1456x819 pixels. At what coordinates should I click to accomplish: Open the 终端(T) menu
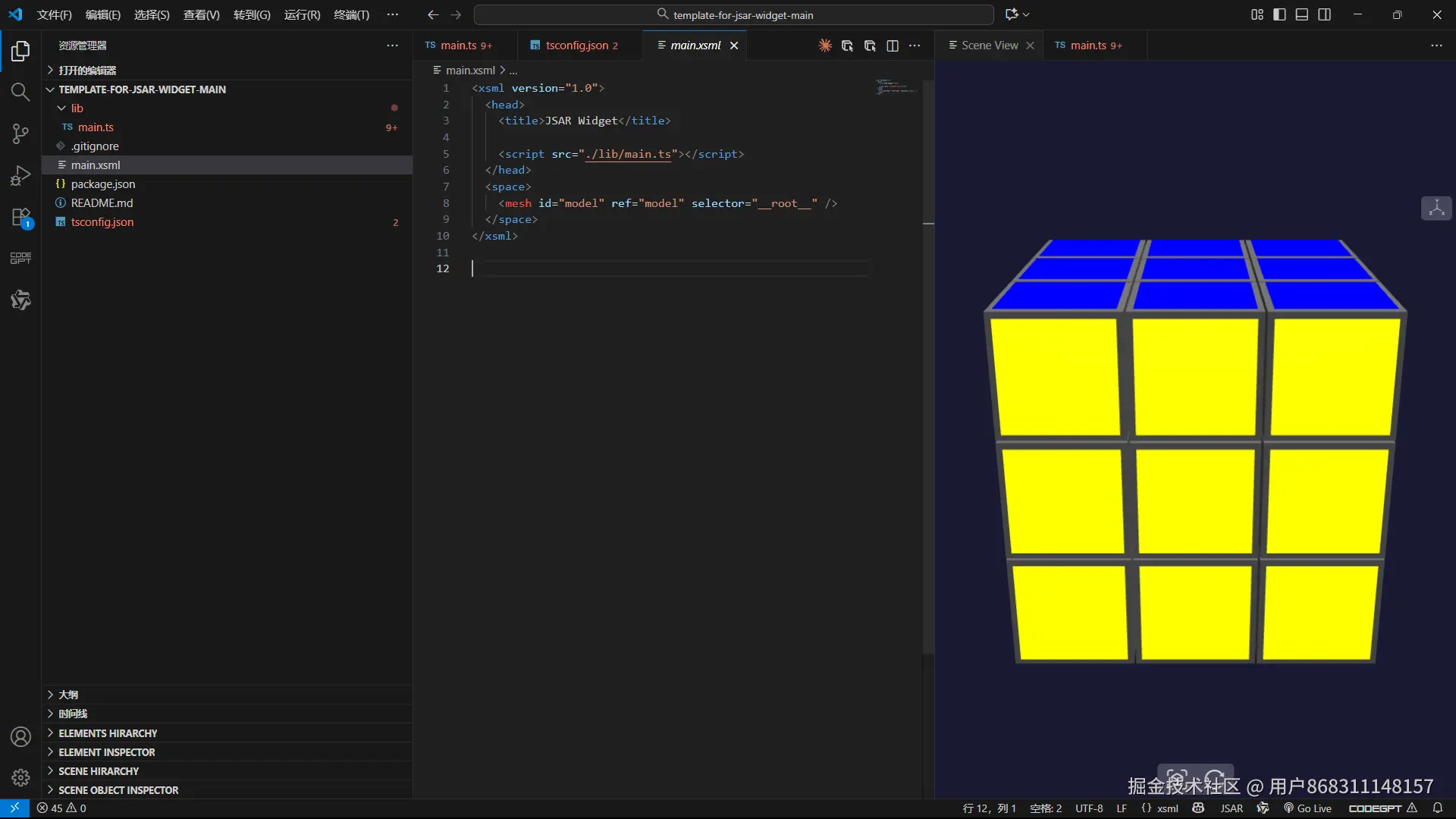(x=351, y=14)
